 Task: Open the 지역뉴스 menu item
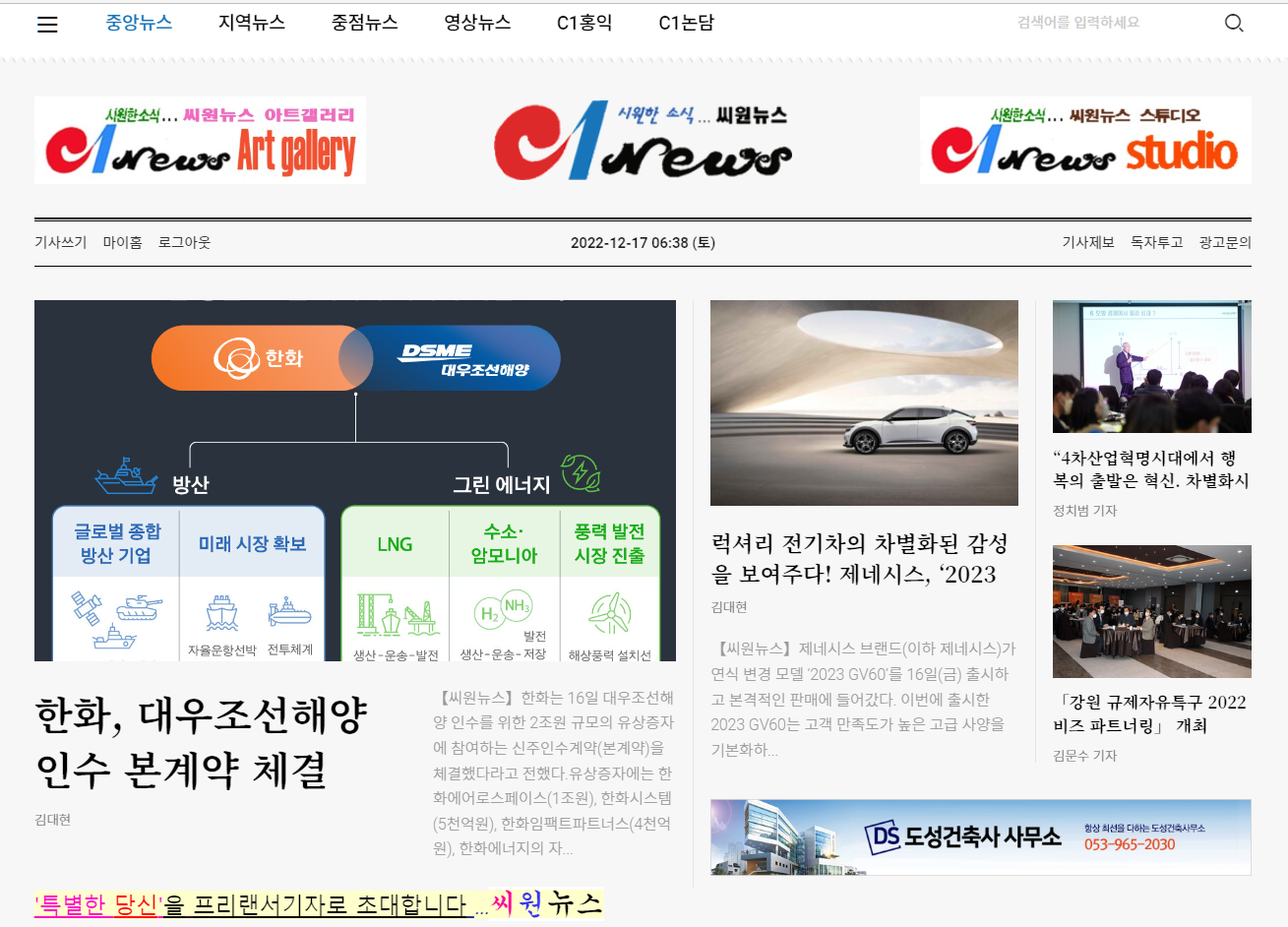click(252, 23)
